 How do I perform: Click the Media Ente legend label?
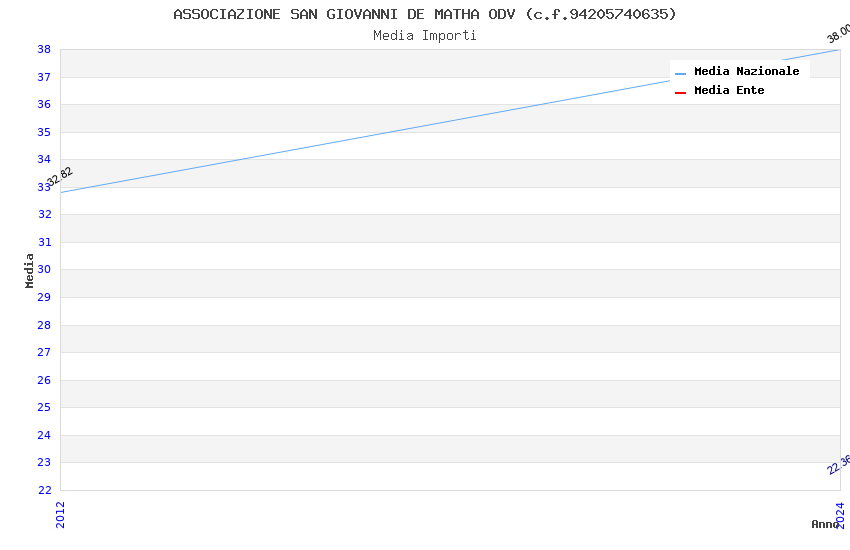729,90
